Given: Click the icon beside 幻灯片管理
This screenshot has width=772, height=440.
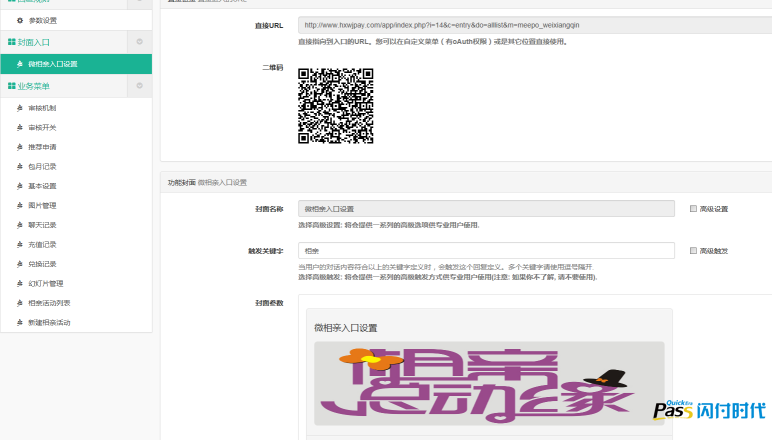Looking at the screenshot, I should 20,283.
